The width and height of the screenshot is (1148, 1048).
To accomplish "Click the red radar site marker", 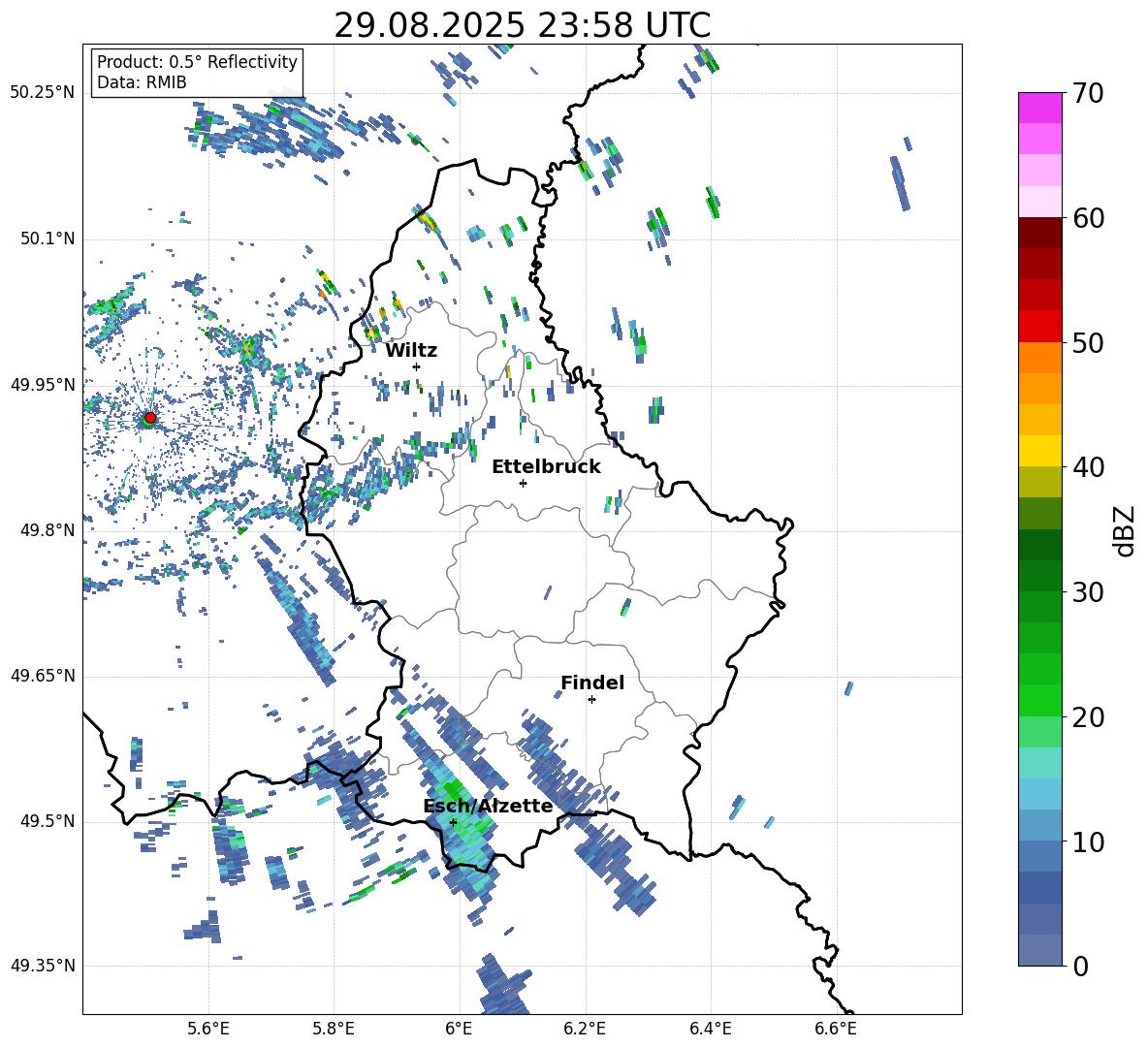I will tap(150, 418).
